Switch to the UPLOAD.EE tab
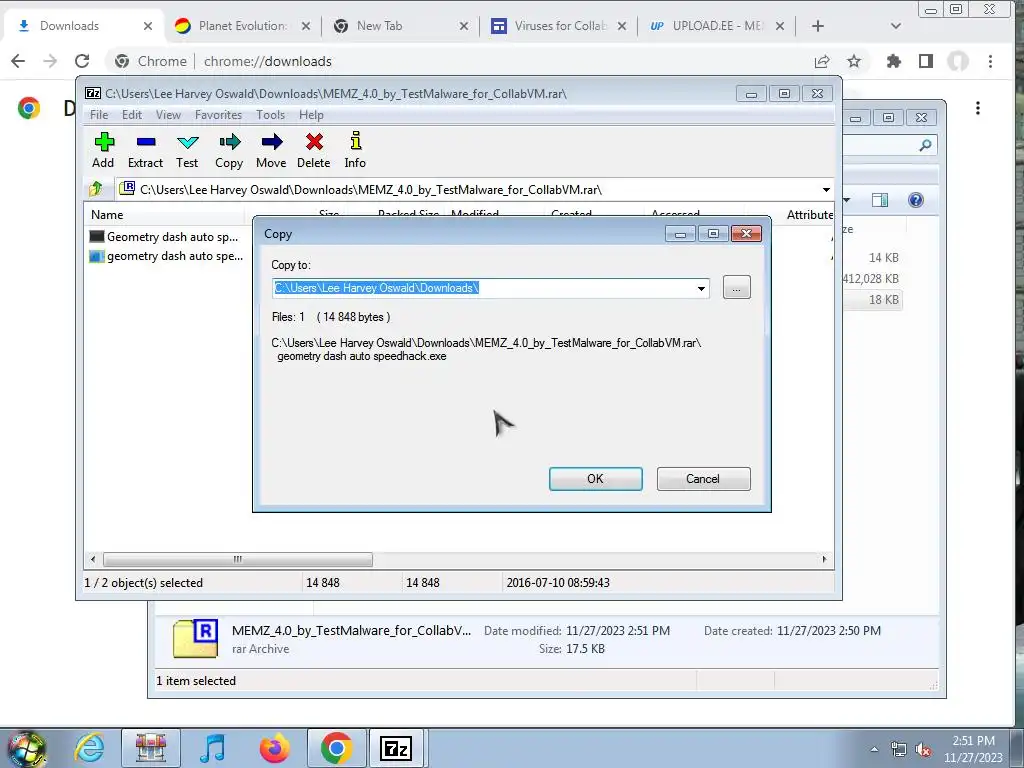The image size is (1024, 768). [716, 26]
